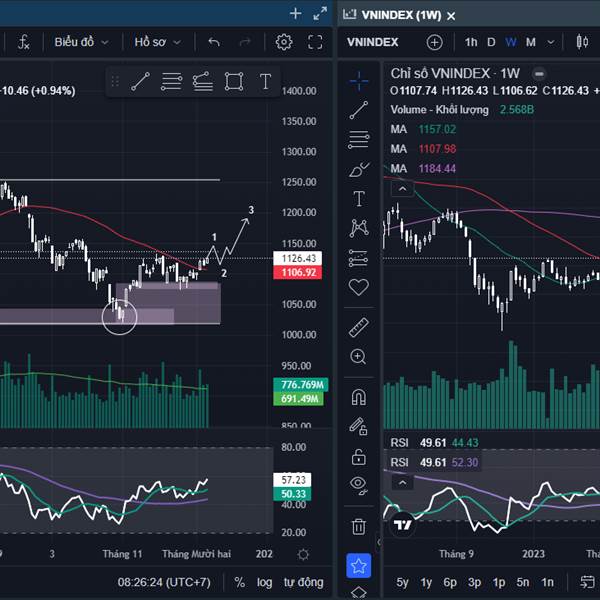The width and height of the screenshot is (600, 600).
Task: Switch to 1h timeframe
Action: 471,42
